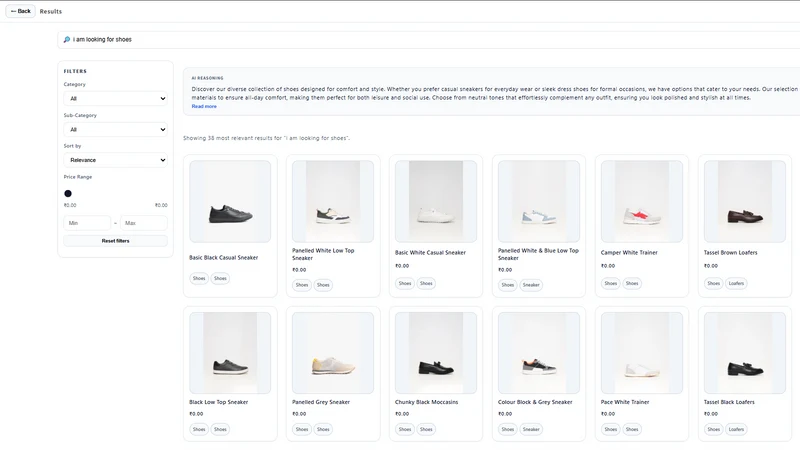Click Sneaker tag under Panelled White & Blue

531,285
